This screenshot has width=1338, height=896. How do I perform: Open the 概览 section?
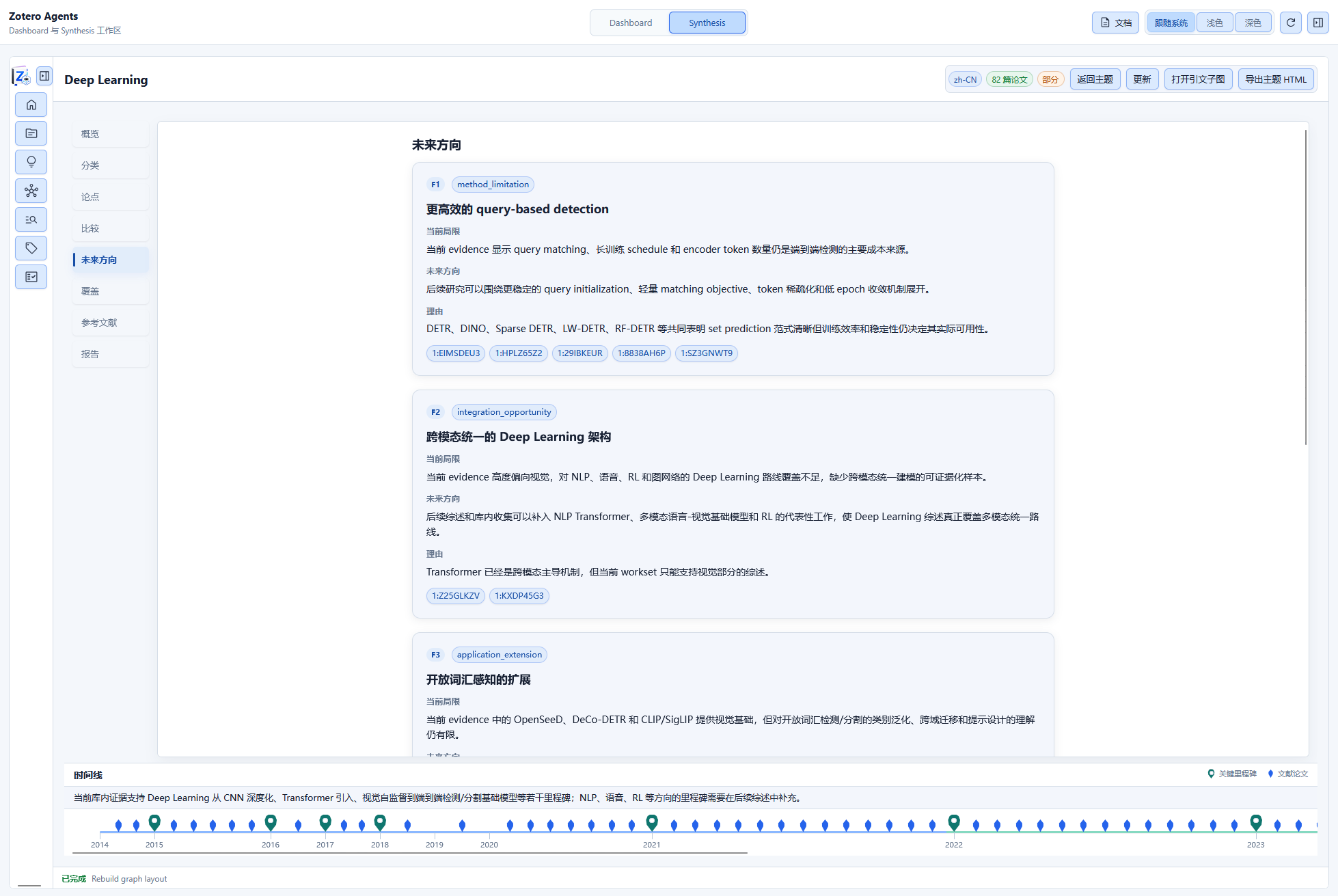pos(111,134)
